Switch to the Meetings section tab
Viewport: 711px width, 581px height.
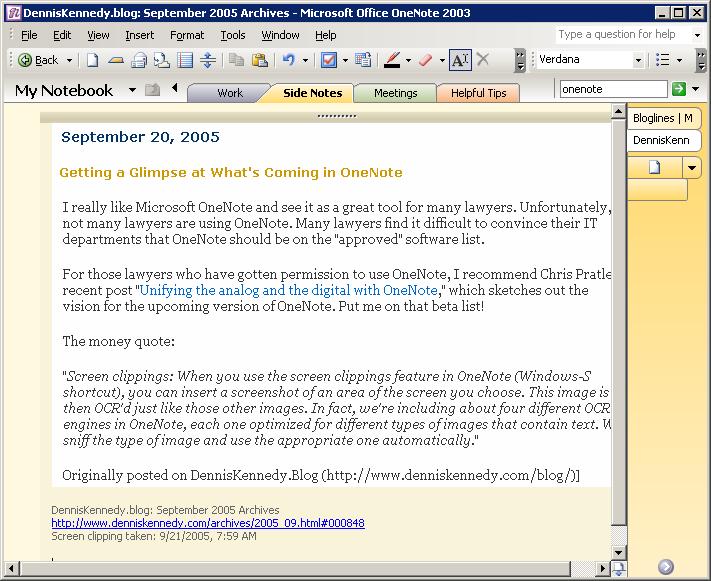tap(395, 93)
